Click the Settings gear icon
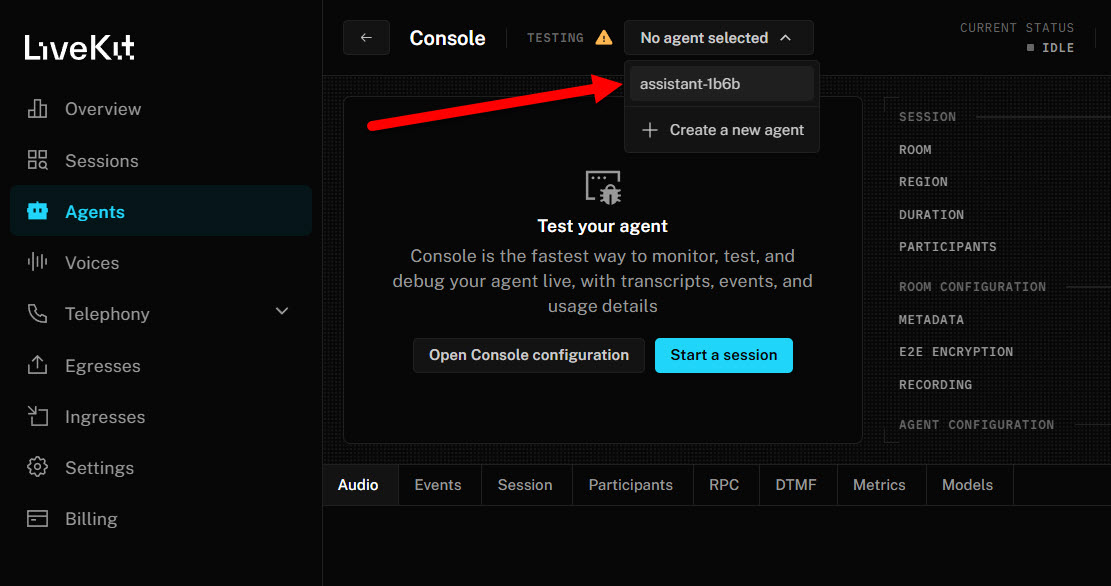 pos(38,467)
